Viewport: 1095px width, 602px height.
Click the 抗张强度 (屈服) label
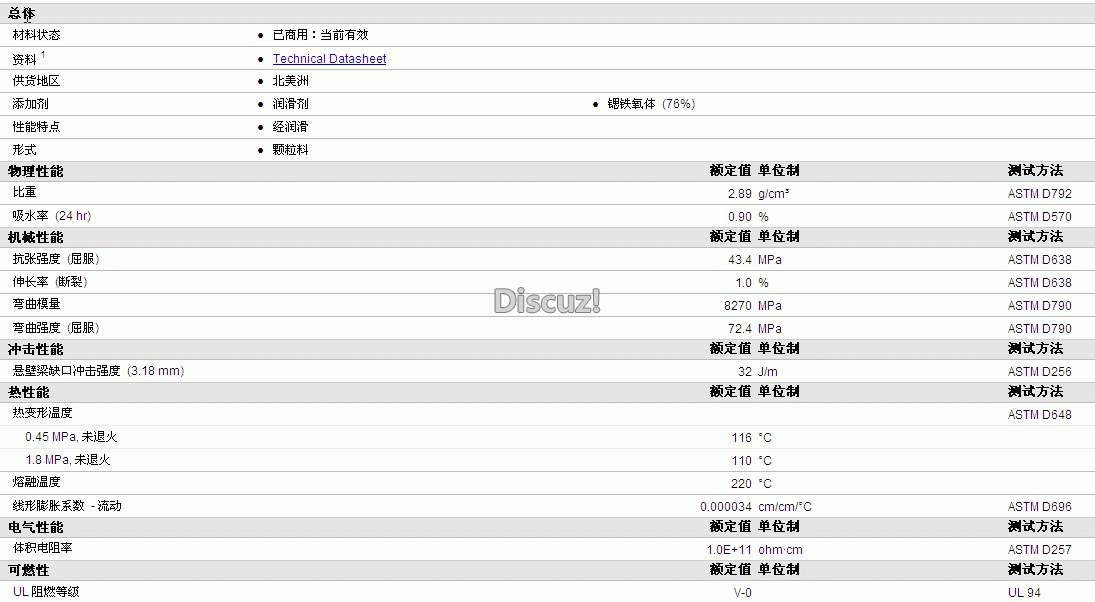pyautogui.click(x=56, y=259)
